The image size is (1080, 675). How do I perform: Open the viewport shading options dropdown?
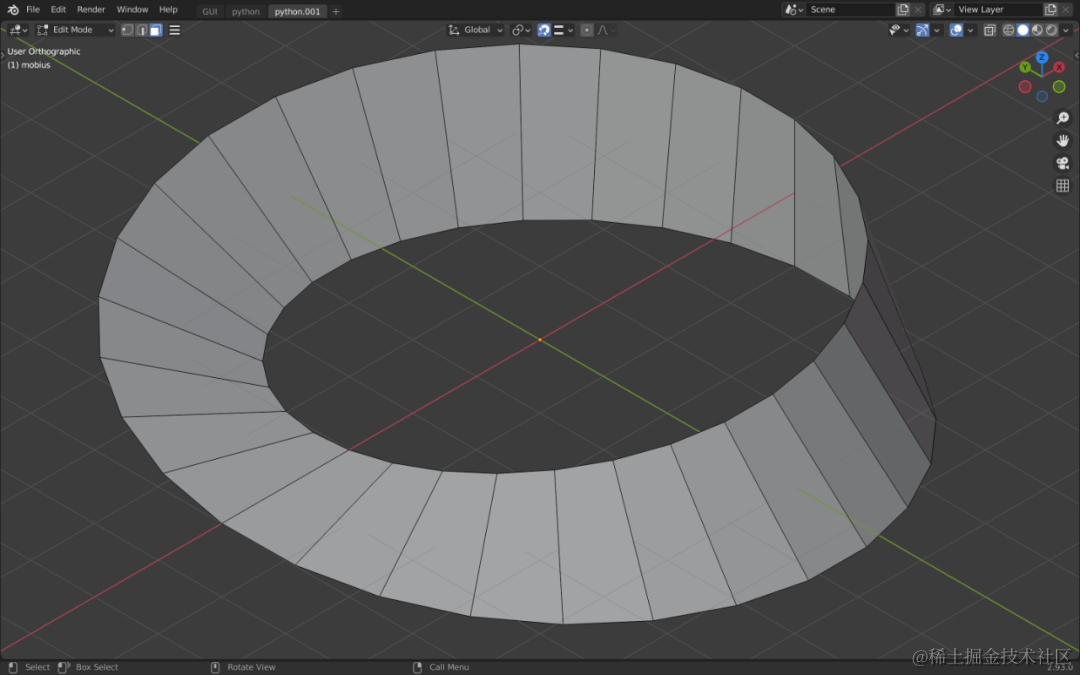coord(1066,30)
